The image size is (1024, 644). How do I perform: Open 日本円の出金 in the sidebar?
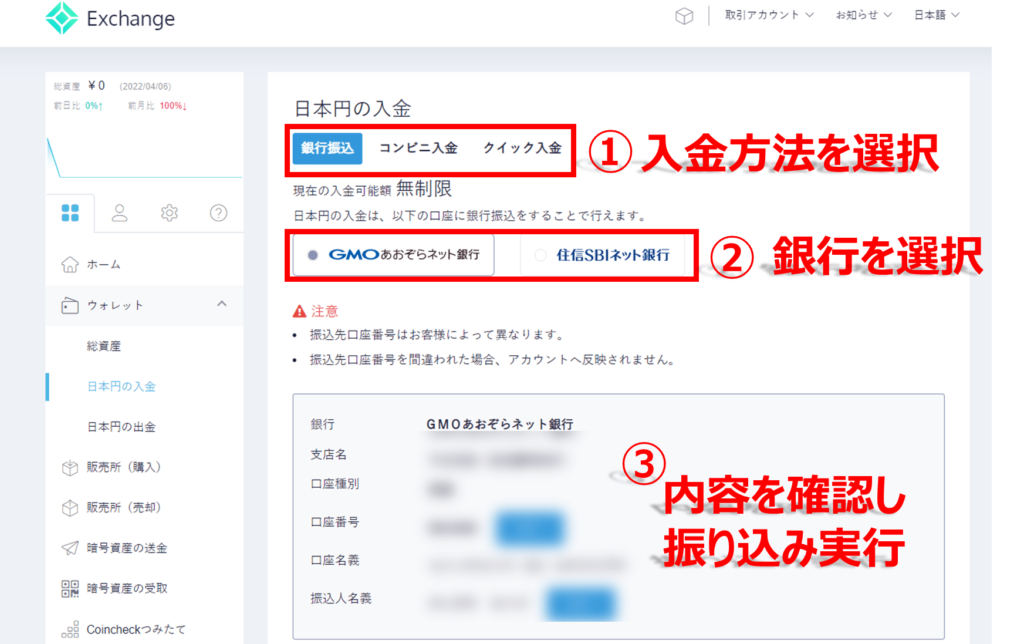point(121,427)
